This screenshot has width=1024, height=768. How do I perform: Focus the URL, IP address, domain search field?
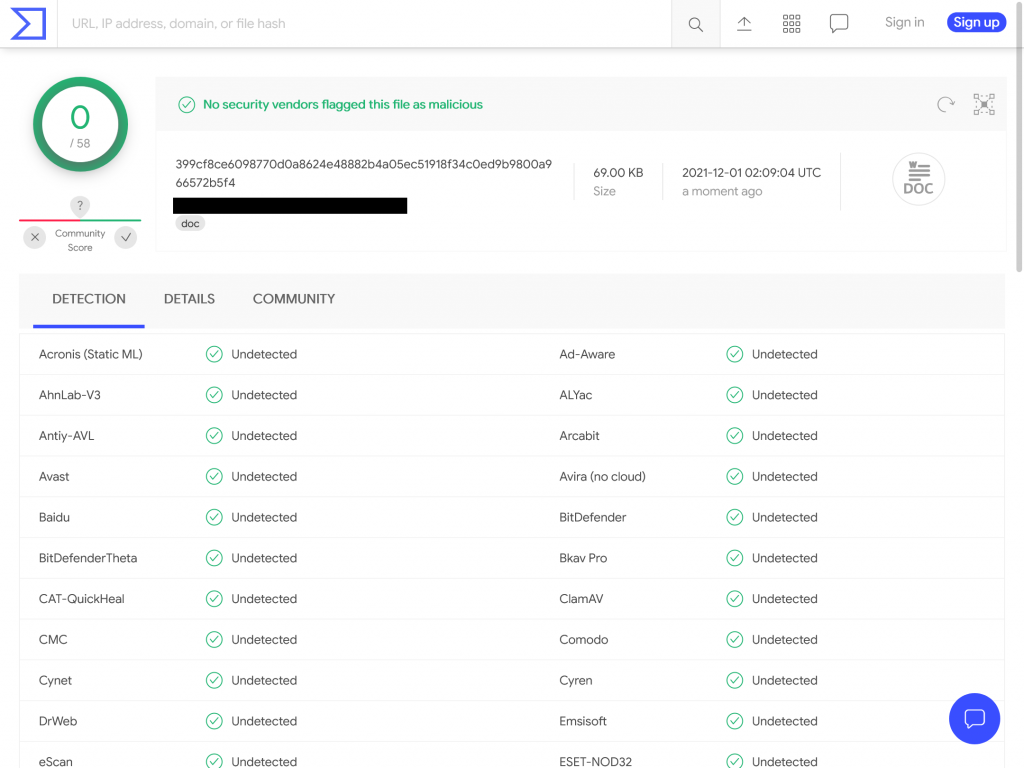tap(364, 24)
